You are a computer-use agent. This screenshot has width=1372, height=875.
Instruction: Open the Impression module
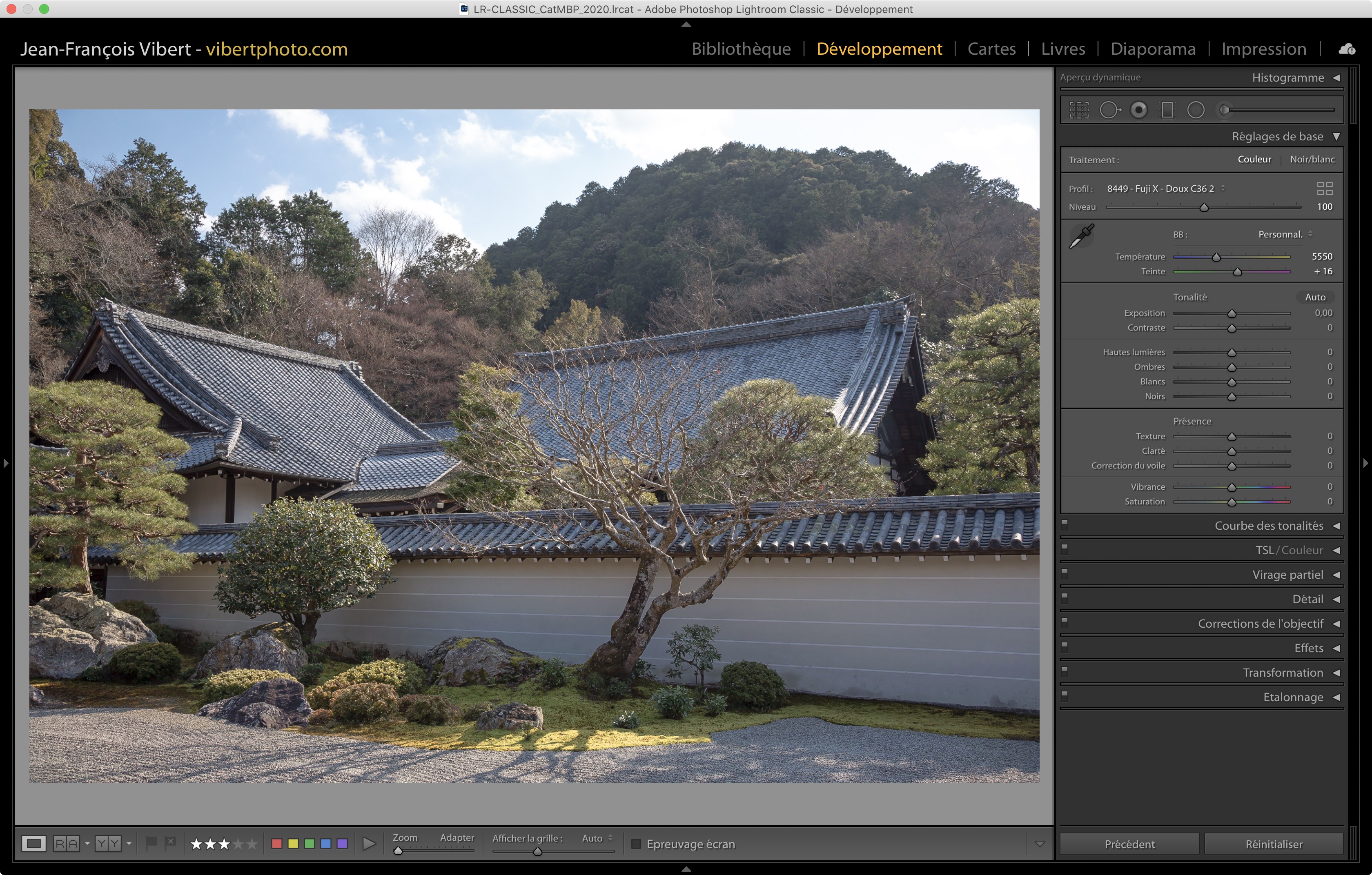click(1263, 49)
